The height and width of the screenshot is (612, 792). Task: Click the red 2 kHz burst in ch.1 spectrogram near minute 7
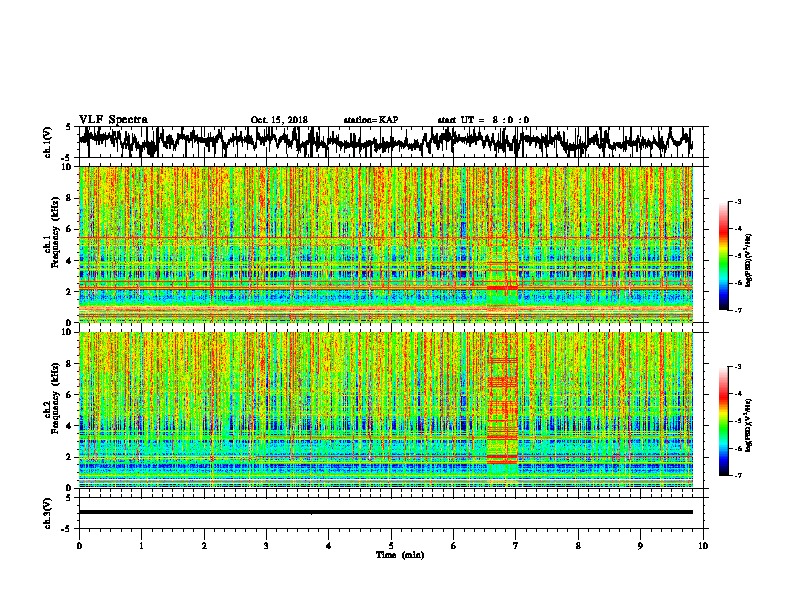tap(502, 288)
